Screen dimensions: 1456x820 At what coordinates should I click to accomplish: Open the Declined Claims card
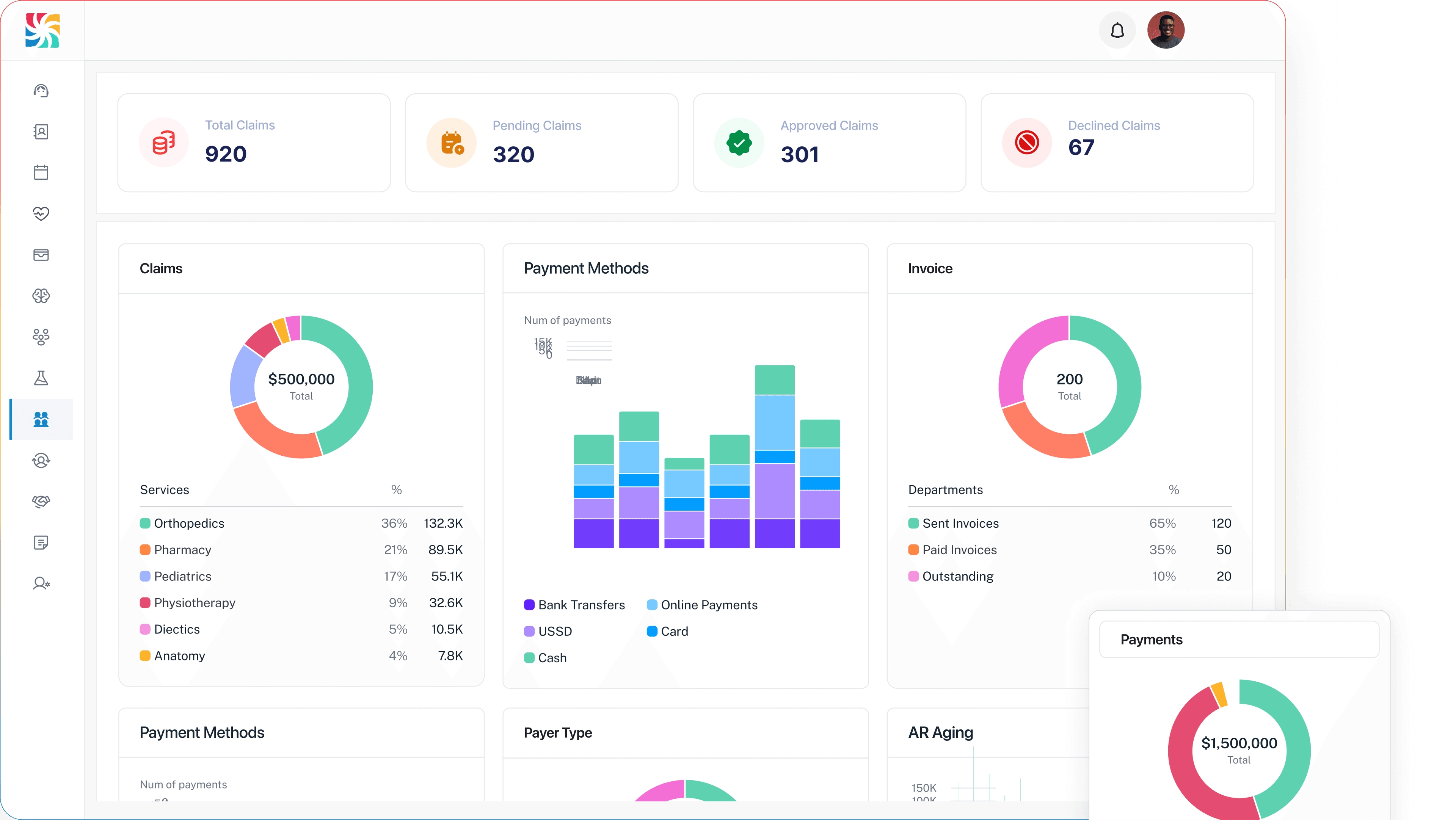[x=1117, y=143]
